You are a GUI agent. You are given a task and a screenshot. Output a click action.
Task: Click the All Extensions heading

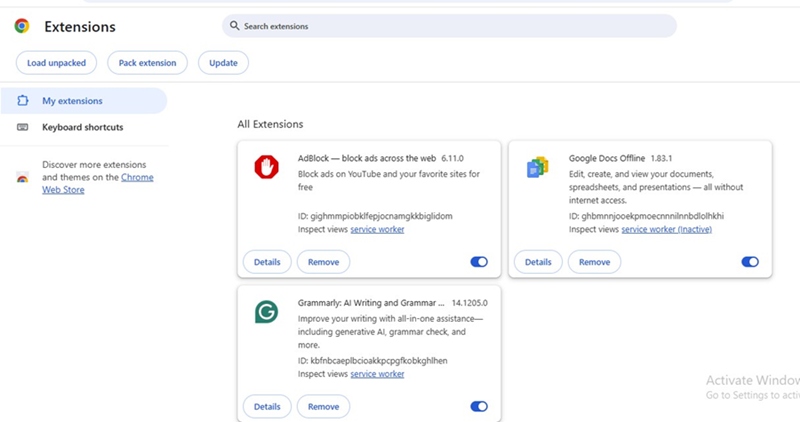(270, 124)
